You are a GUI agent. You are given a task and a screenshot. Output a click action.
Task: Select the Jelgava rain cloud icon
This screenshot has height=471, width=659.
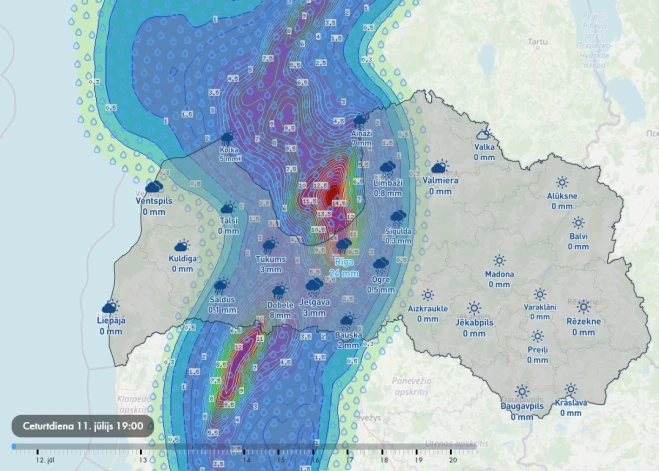tap(314, 286)
